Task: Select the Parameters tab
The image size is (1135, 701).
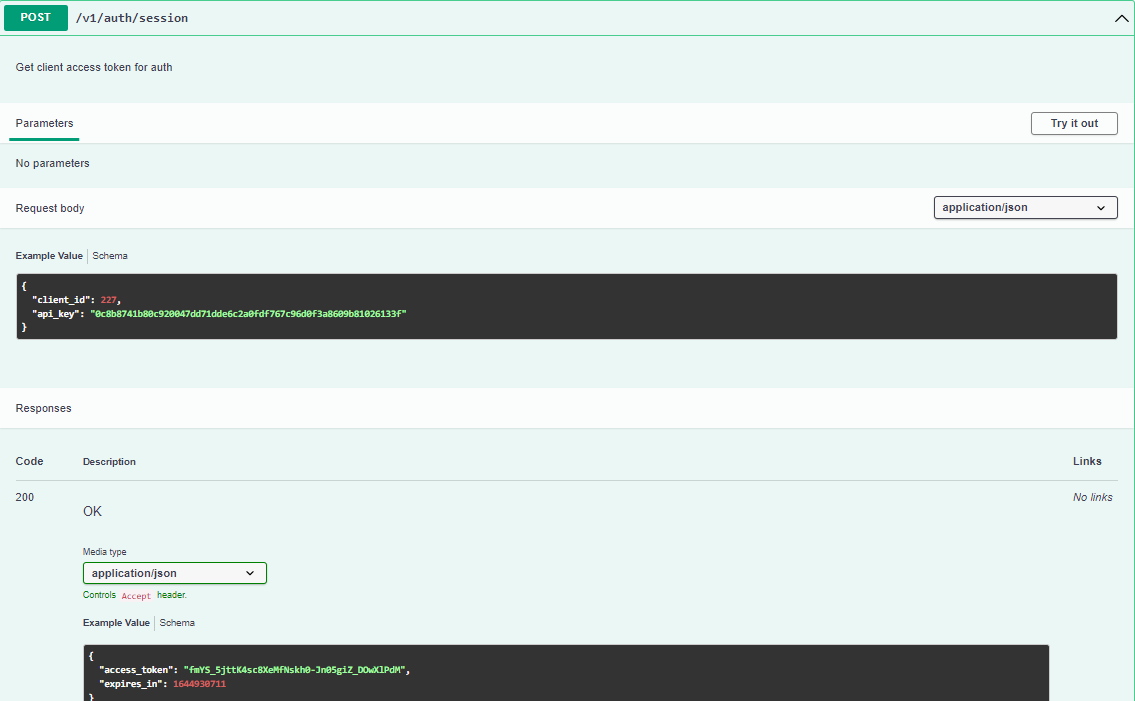Action: pos(45,124)
